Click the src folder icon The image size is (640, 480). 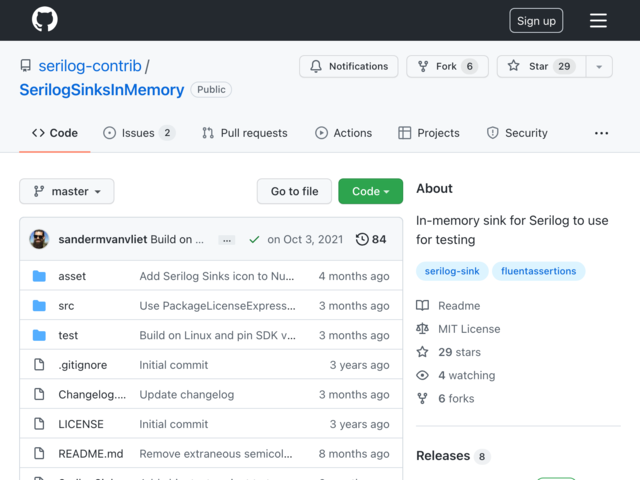click(39, 305)
